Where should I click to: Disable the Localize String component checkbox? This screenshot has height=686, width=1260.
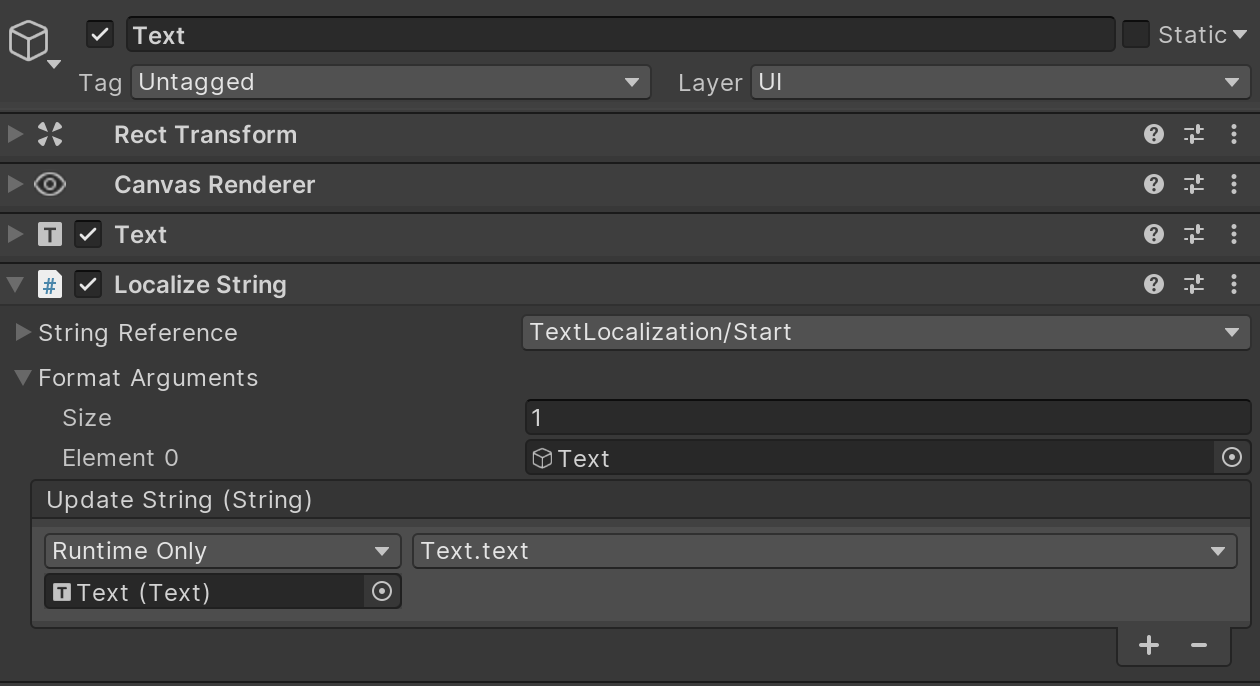[x=88, y=284]
